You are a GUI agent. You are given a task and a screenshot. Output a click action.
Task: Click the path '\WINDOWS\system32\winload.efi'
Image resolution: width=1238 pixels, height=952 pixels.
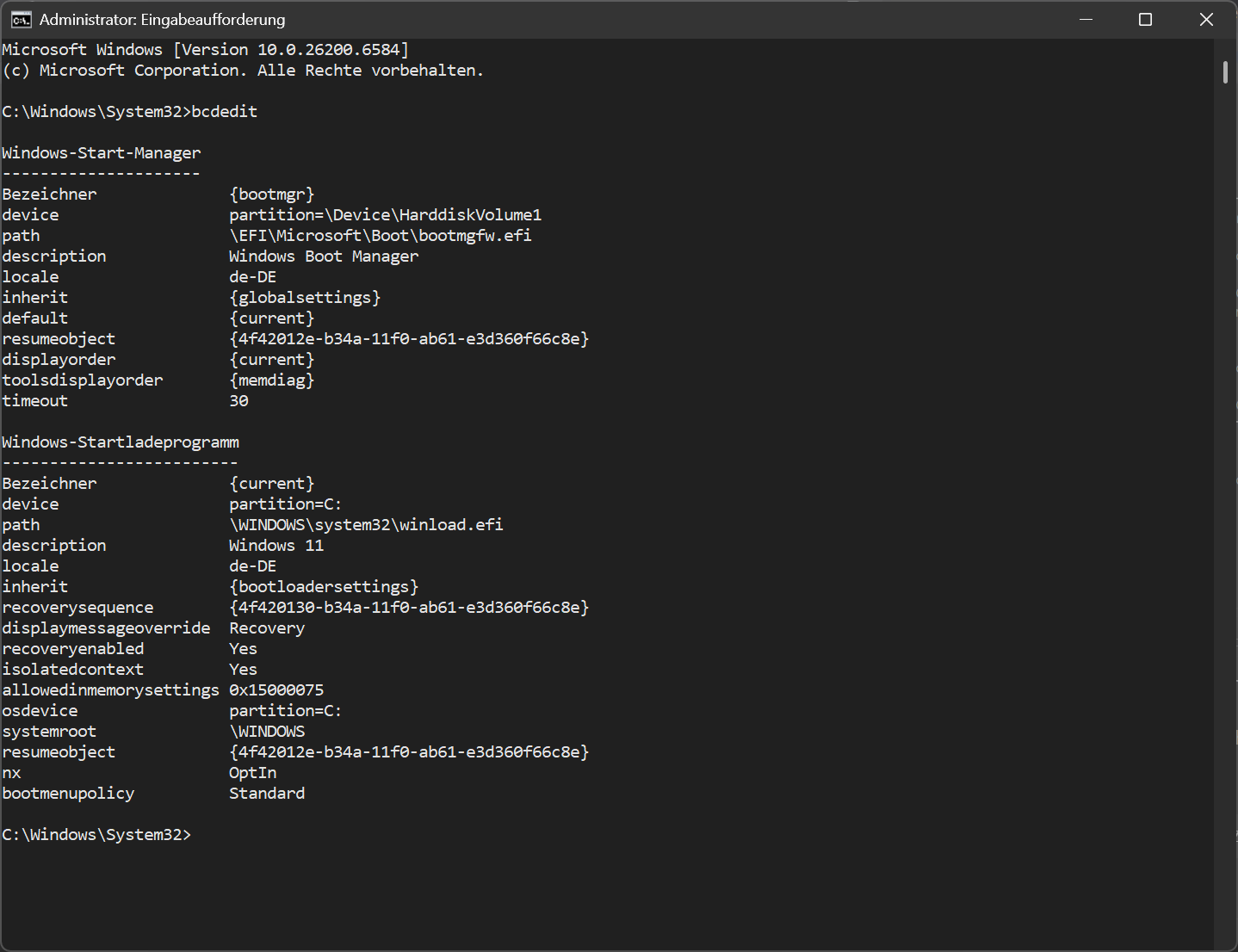click(x=367, y=525)
